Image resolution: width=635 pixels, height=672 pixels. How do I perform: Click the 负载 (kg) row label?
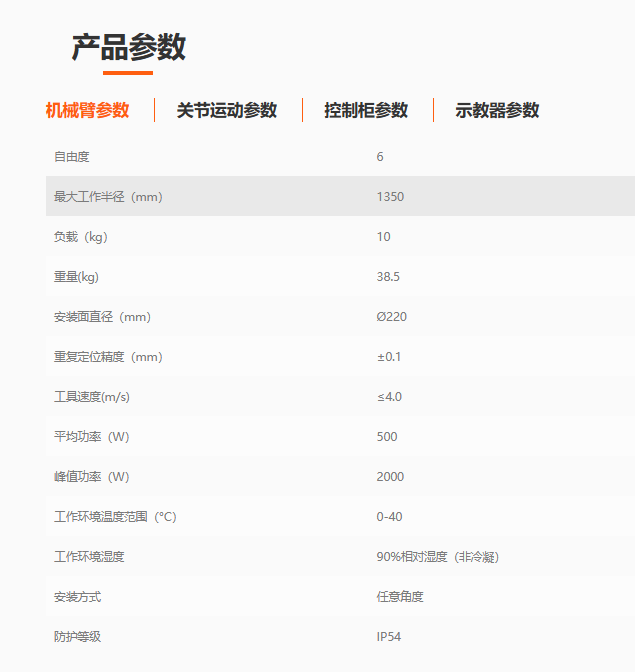(x=81, y=237)
